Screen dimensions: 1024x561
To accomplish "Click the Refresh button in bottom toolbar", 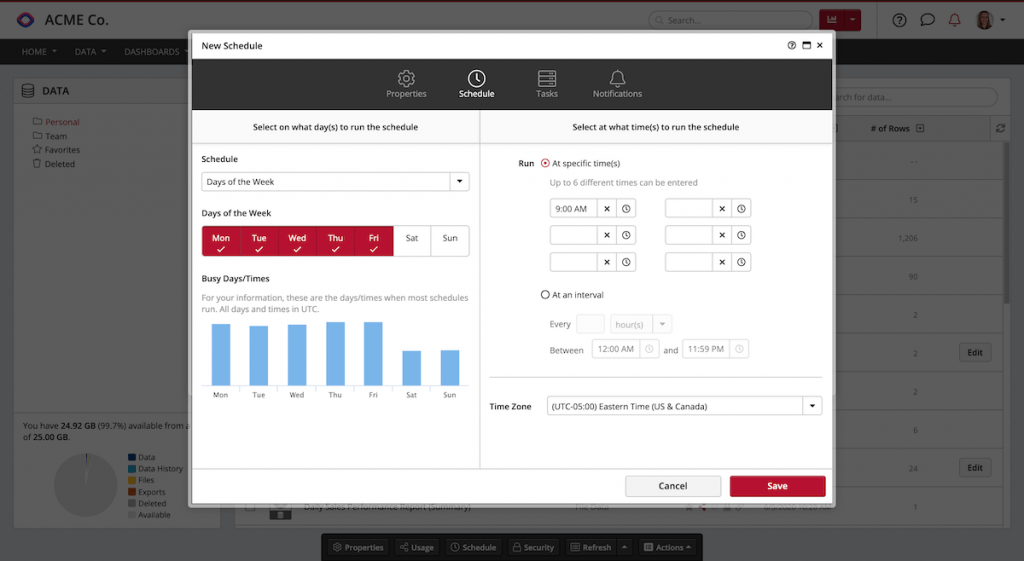I will tap(590, 547).
